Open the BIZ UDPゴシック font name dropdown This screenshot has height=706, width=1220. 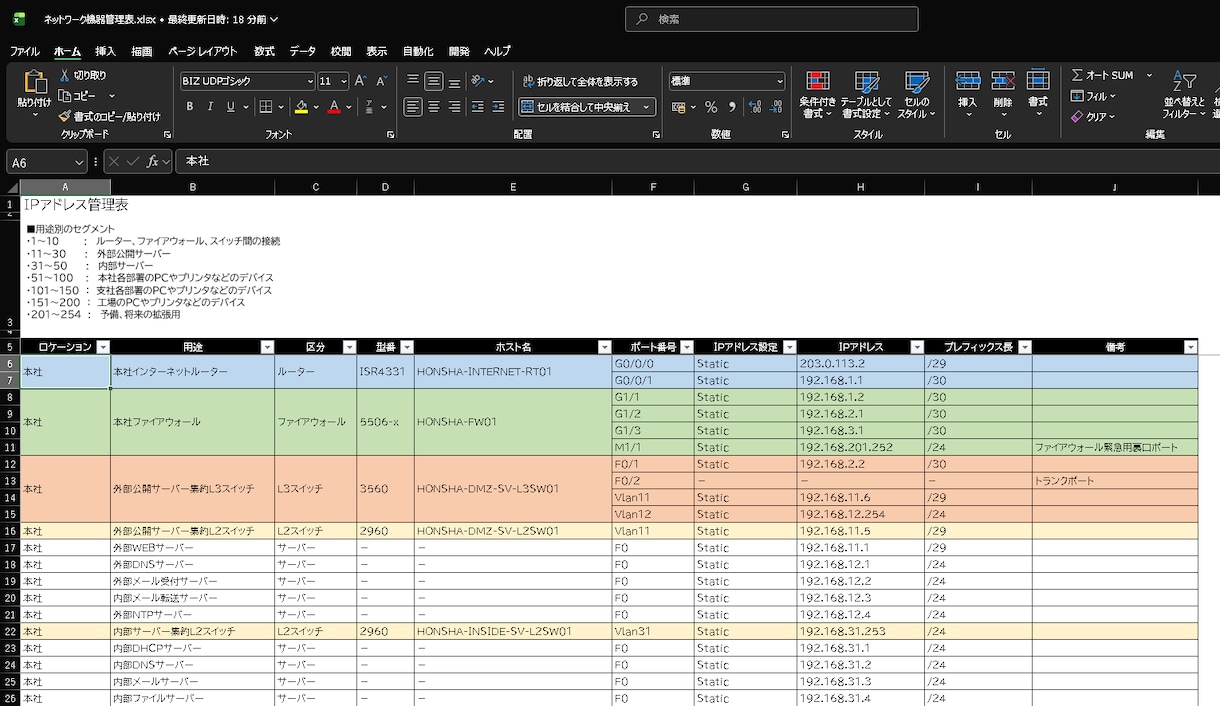tap(310, 81)
